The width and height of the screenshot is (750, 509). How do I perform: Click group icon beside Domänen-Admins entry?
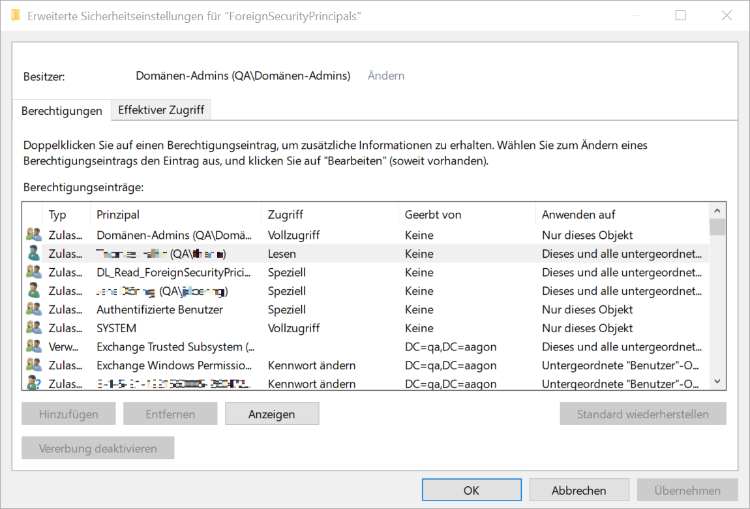(x=34, y=234)
